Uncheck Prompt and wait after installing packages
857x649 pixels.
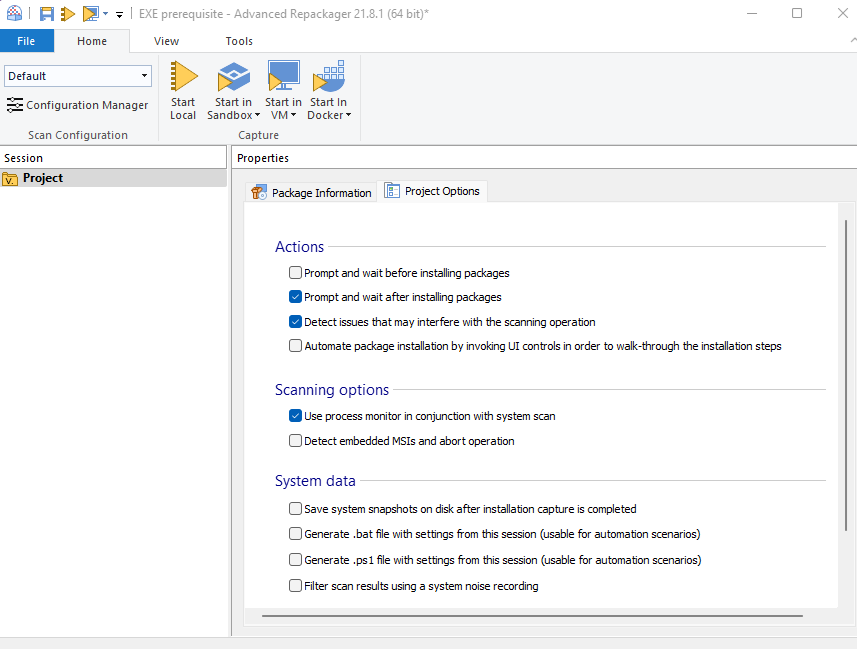pyautogui.click(x=295, y=296)
